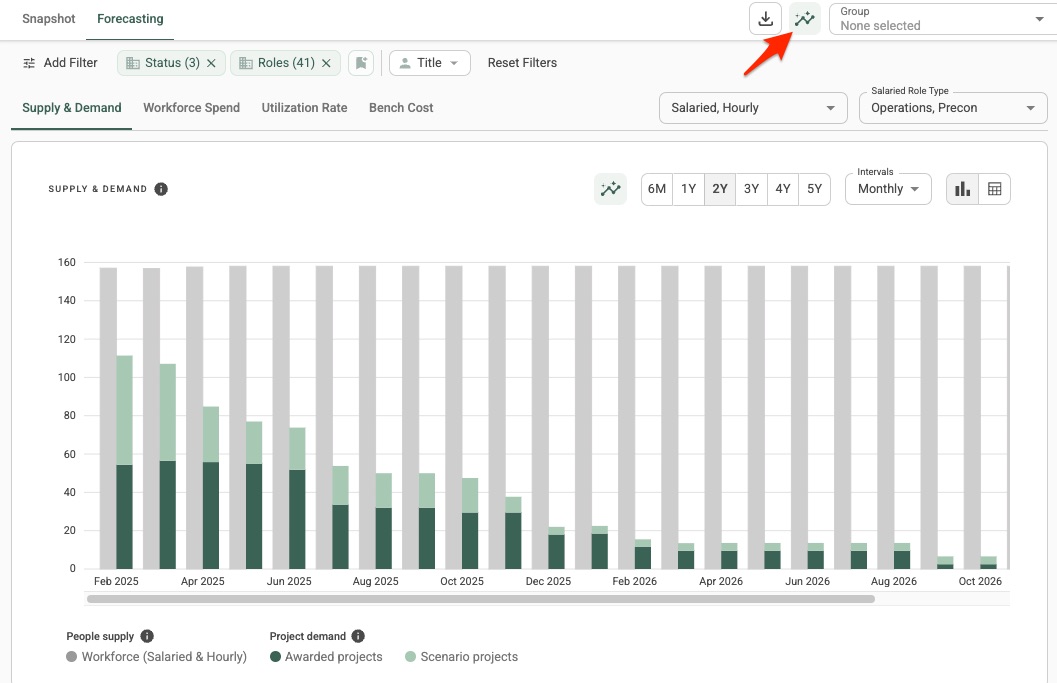Click the top-bar forecast sparkle icon beside download
The image size is (1057, 683).
click(x=804, y=19)
